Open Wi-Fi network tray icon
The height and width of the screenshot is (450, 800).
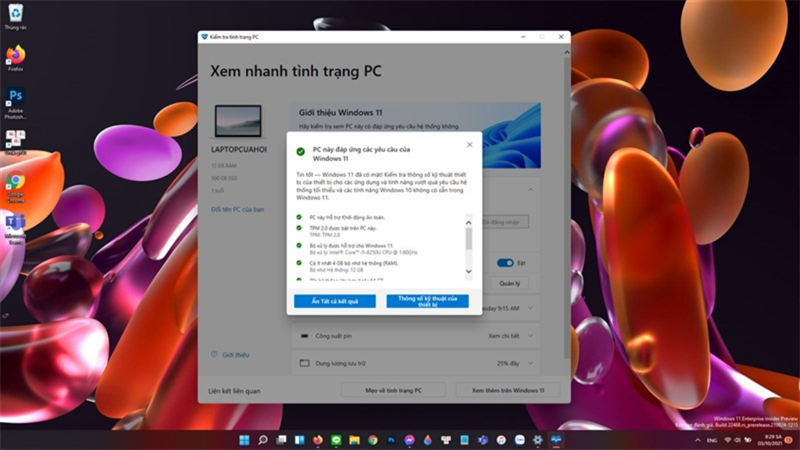(728, 440)
